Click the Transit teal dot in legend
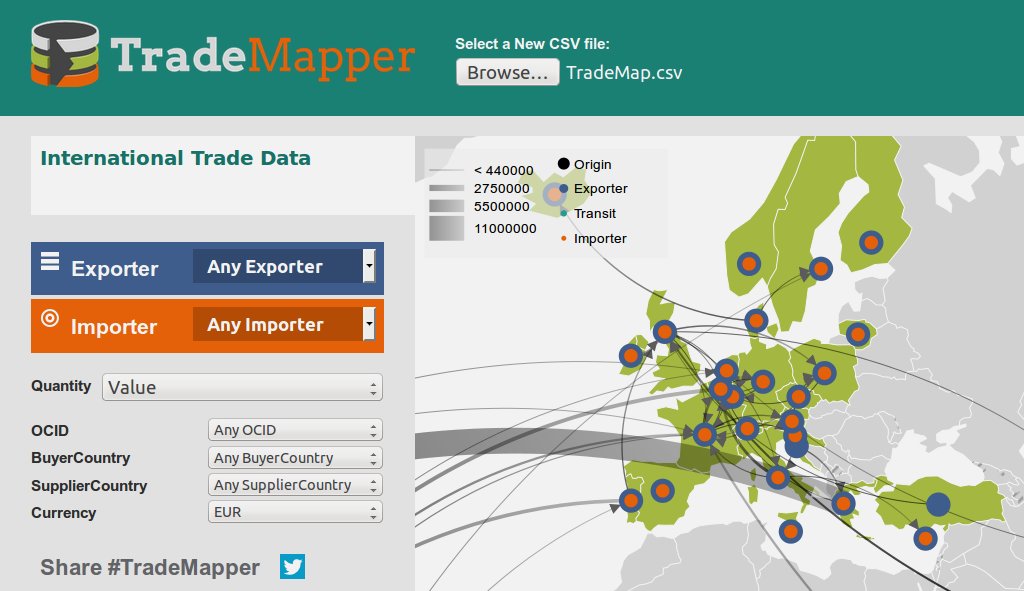Screen dimensions: 1024x591 pyautogui.click(x=564, y=213)
